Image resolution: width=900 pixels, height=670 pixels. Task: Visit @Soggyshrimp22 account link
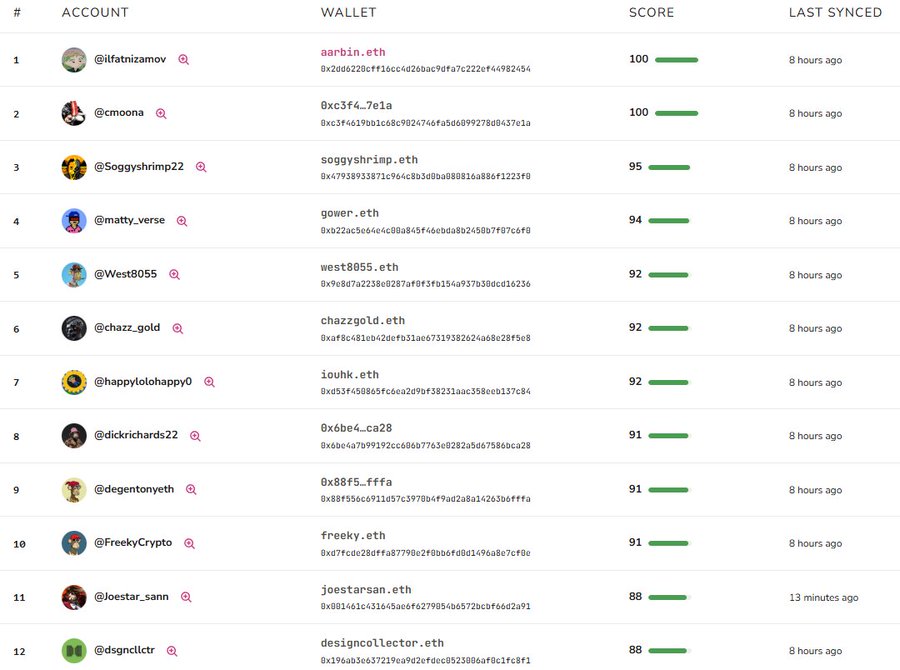tap(139, 166)
